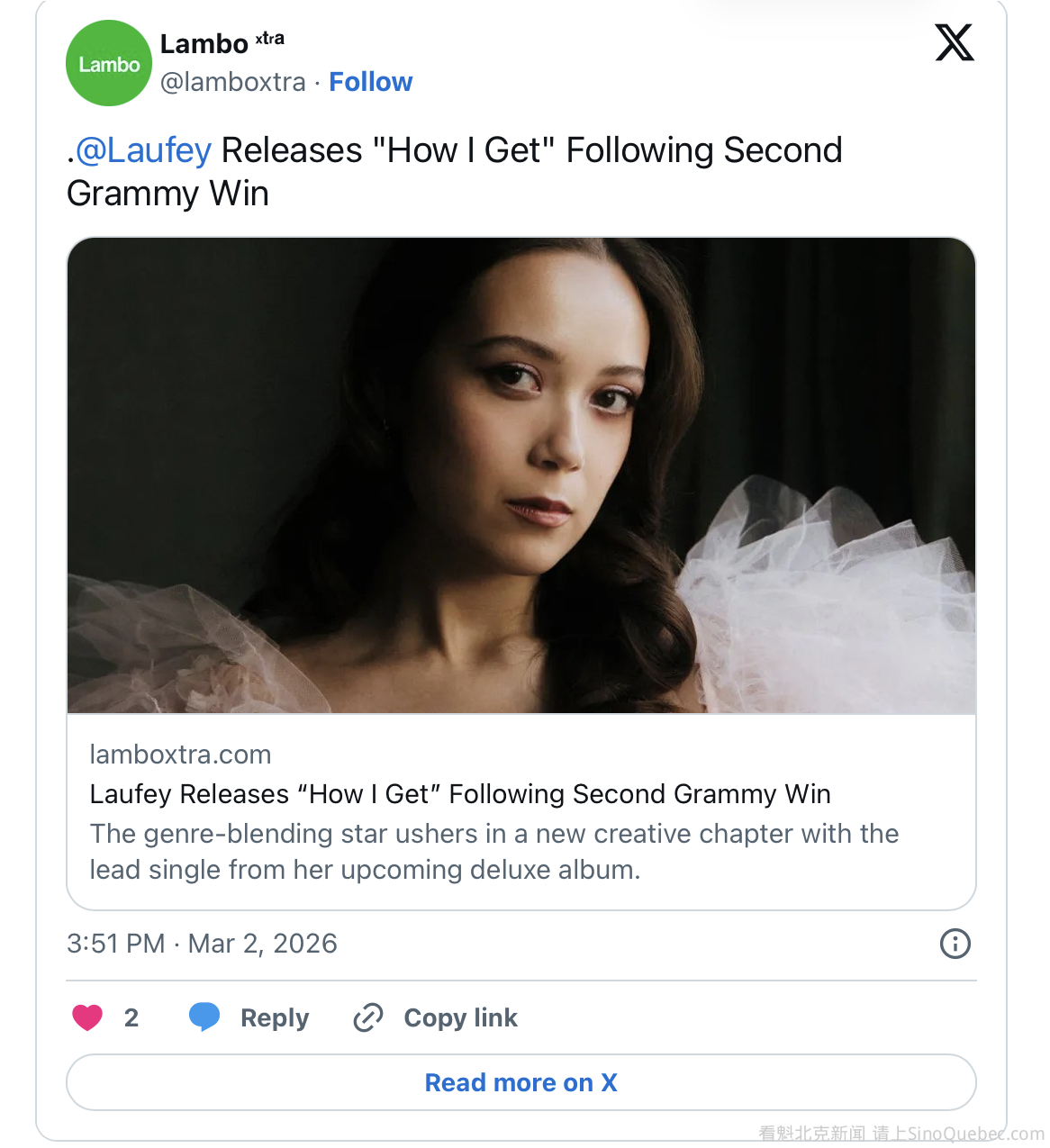Screen dimensions: 1050x1148
Task: Follow the @lamboxtra account
Action: click(x=370, y=82)
